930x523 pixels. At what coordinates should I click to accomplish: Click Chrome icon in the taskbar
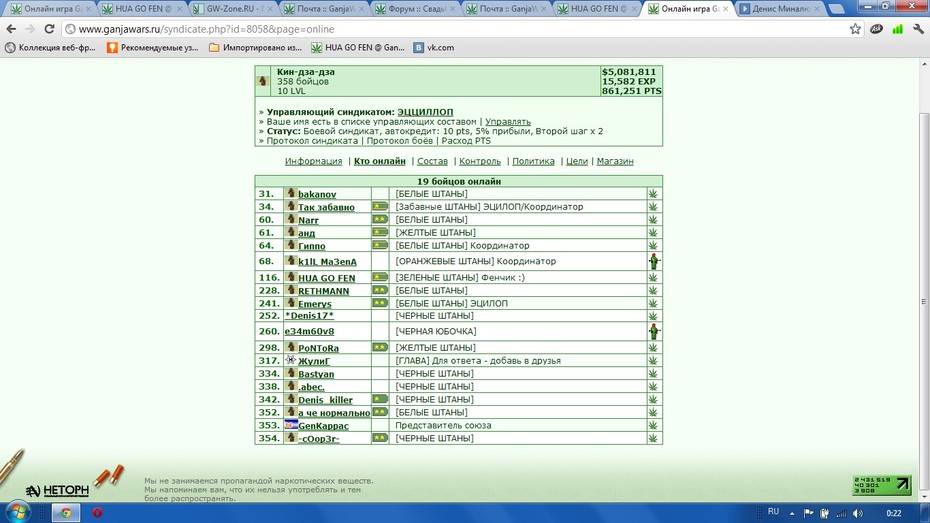tap(66, 512)
